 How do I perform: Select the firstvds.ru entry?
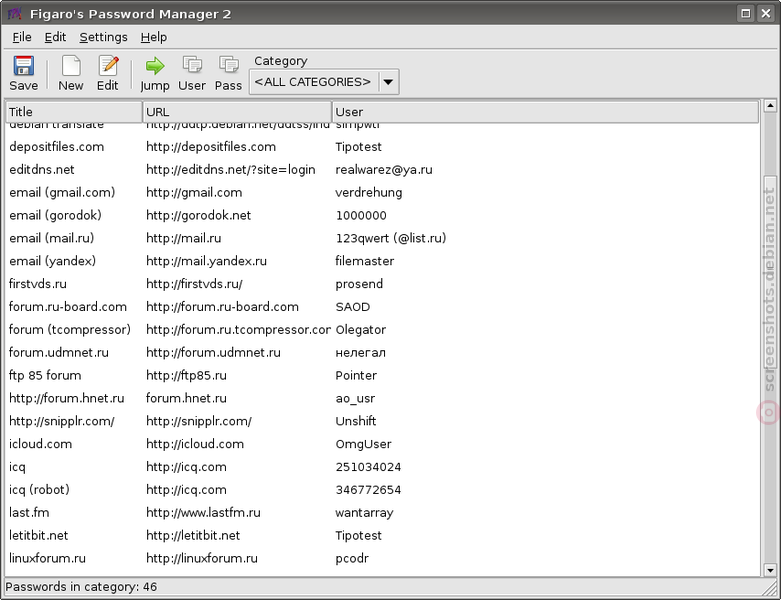click(383, 284)
